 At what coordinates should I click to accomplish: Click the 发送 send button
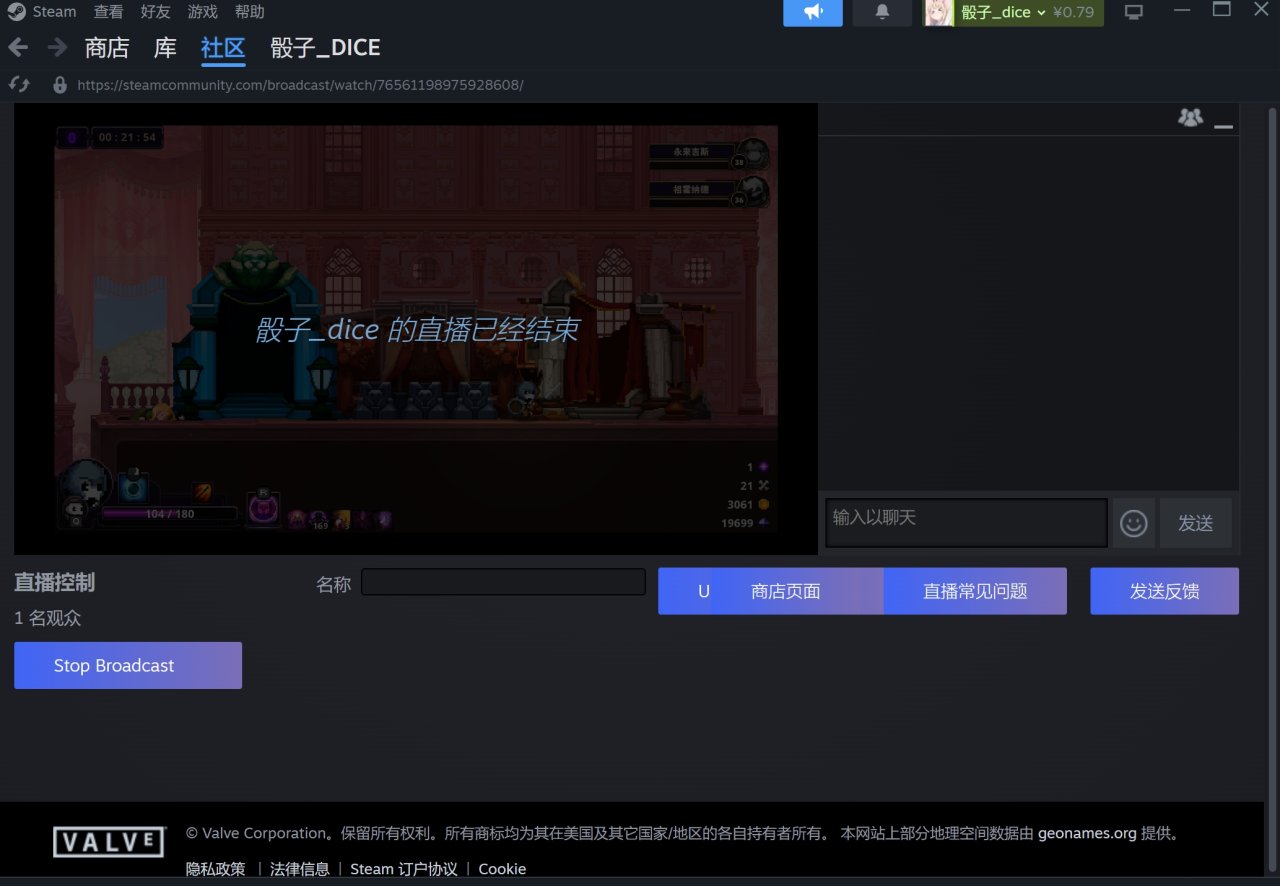pyautogui.click(x=1195, y=523)
